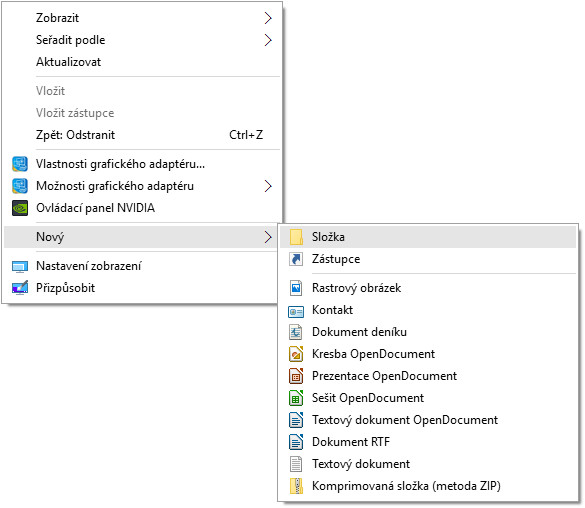Click the Kontakt card icon
Image resolution: width=585 pixels, height=508 pixels.
tap(296, 311)
